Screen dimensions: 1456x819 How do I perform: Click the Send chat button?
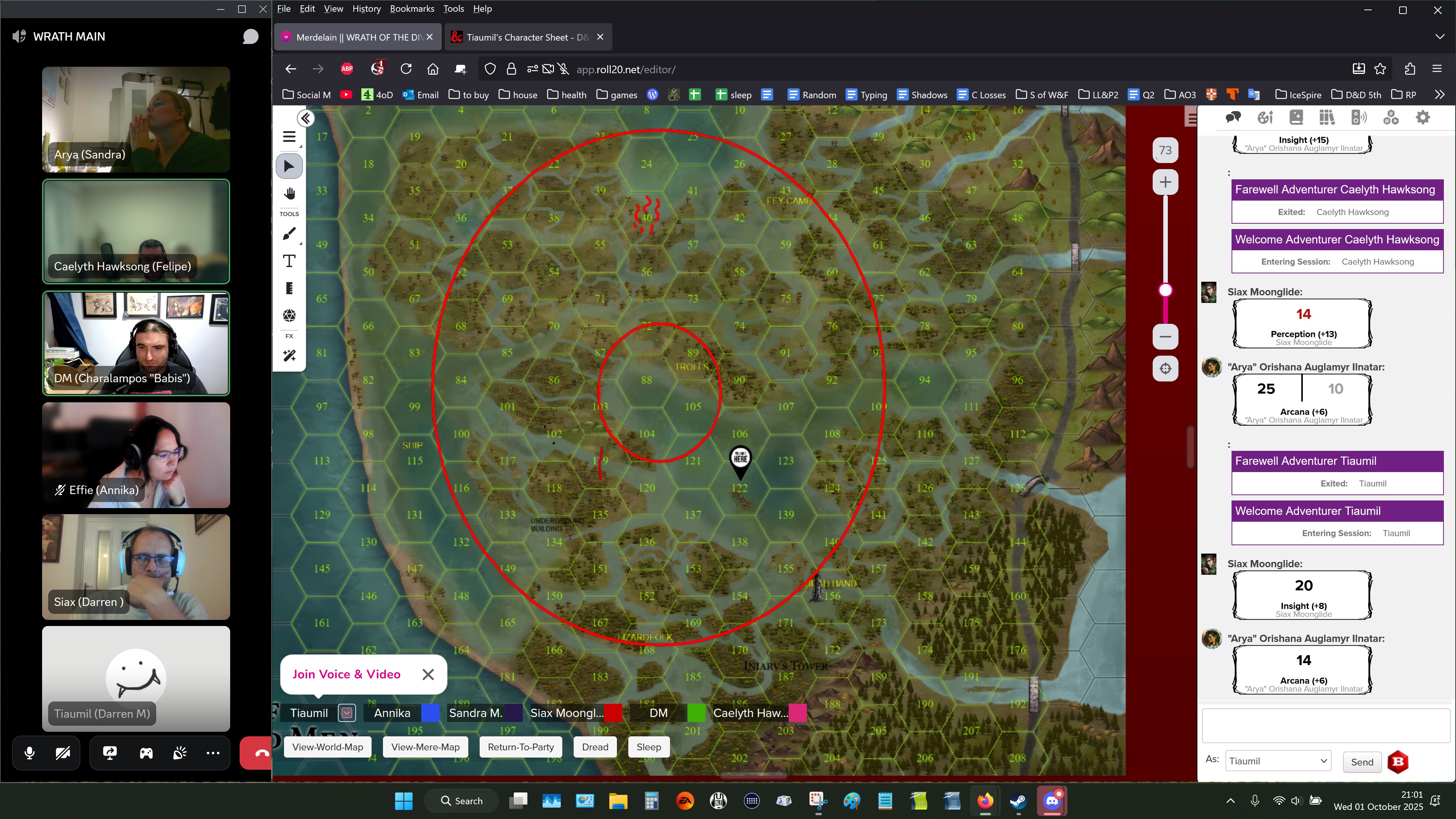pos(1362,762)
